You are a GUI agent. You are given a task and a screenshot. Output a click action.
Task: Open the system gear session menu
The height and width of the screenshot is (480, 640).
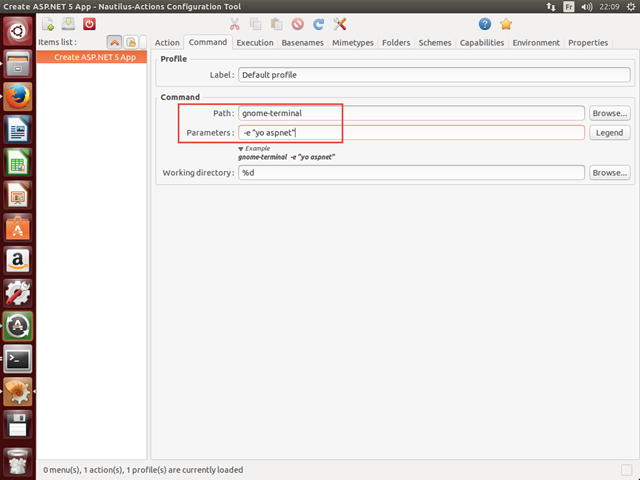pyautogui.click(x=631, y=7)
